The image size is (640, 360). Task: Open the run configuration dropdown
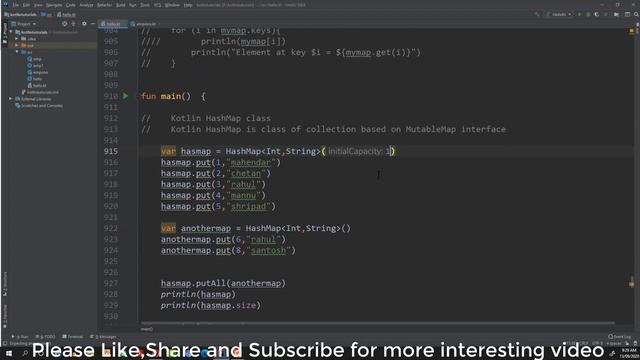559,14
